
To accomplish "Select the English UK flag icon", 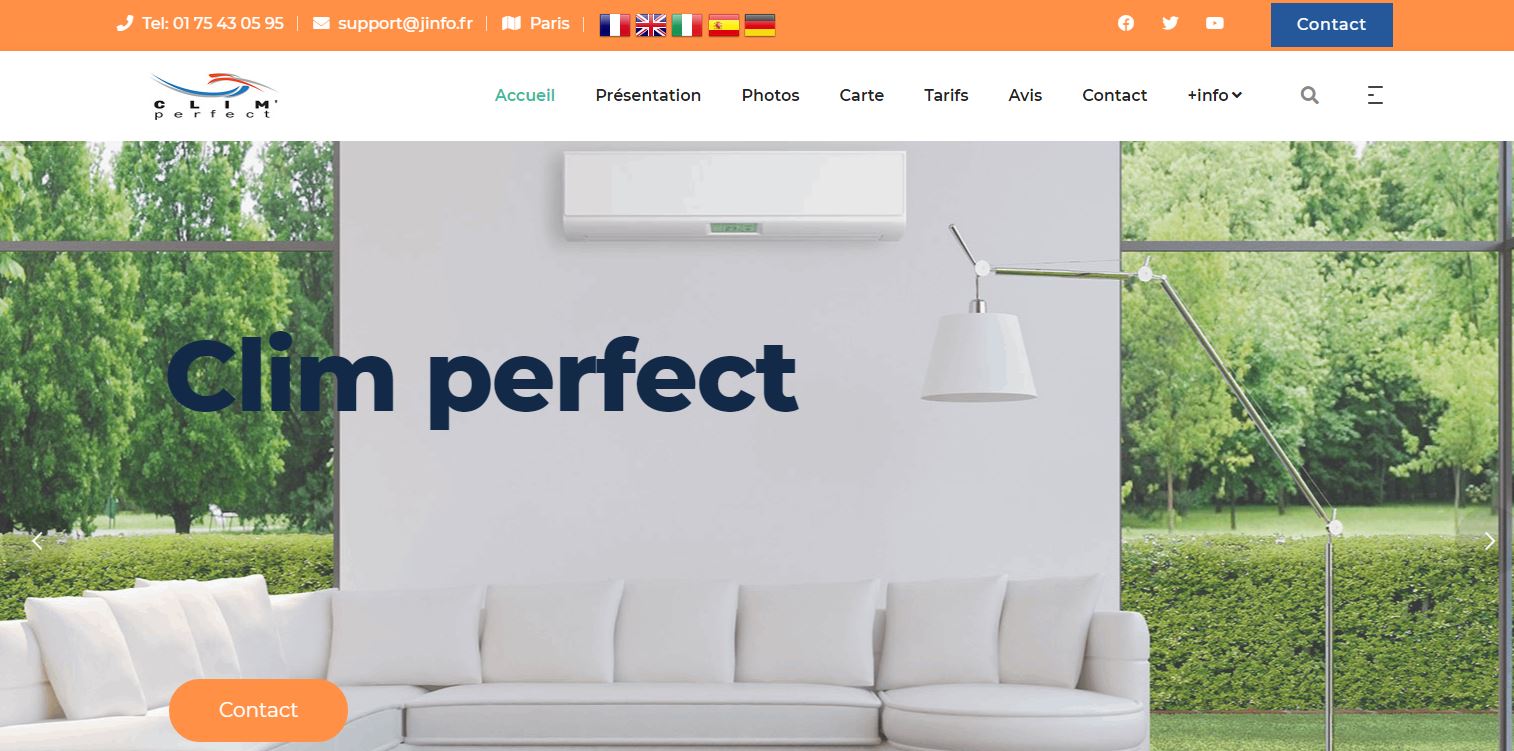I will point(651,25).
